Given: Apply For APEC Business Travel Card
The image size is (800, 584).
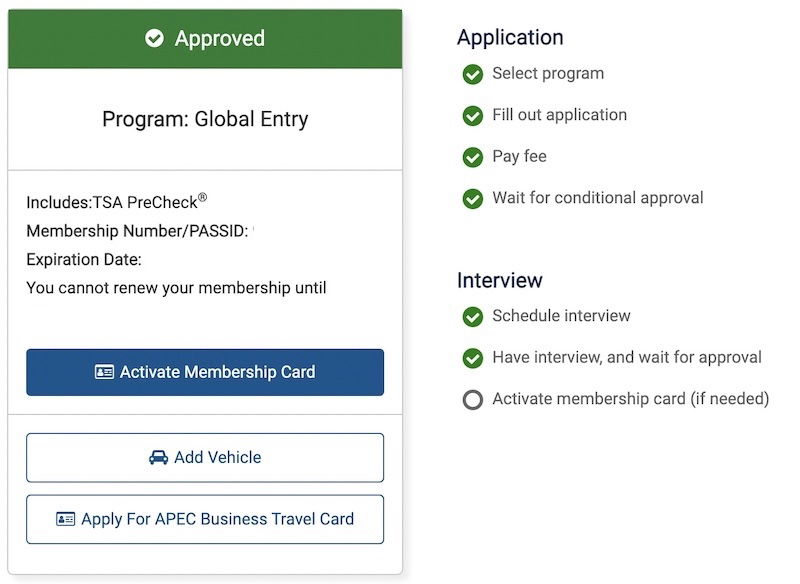Looking at the screenshot, I should pos(205,519).
